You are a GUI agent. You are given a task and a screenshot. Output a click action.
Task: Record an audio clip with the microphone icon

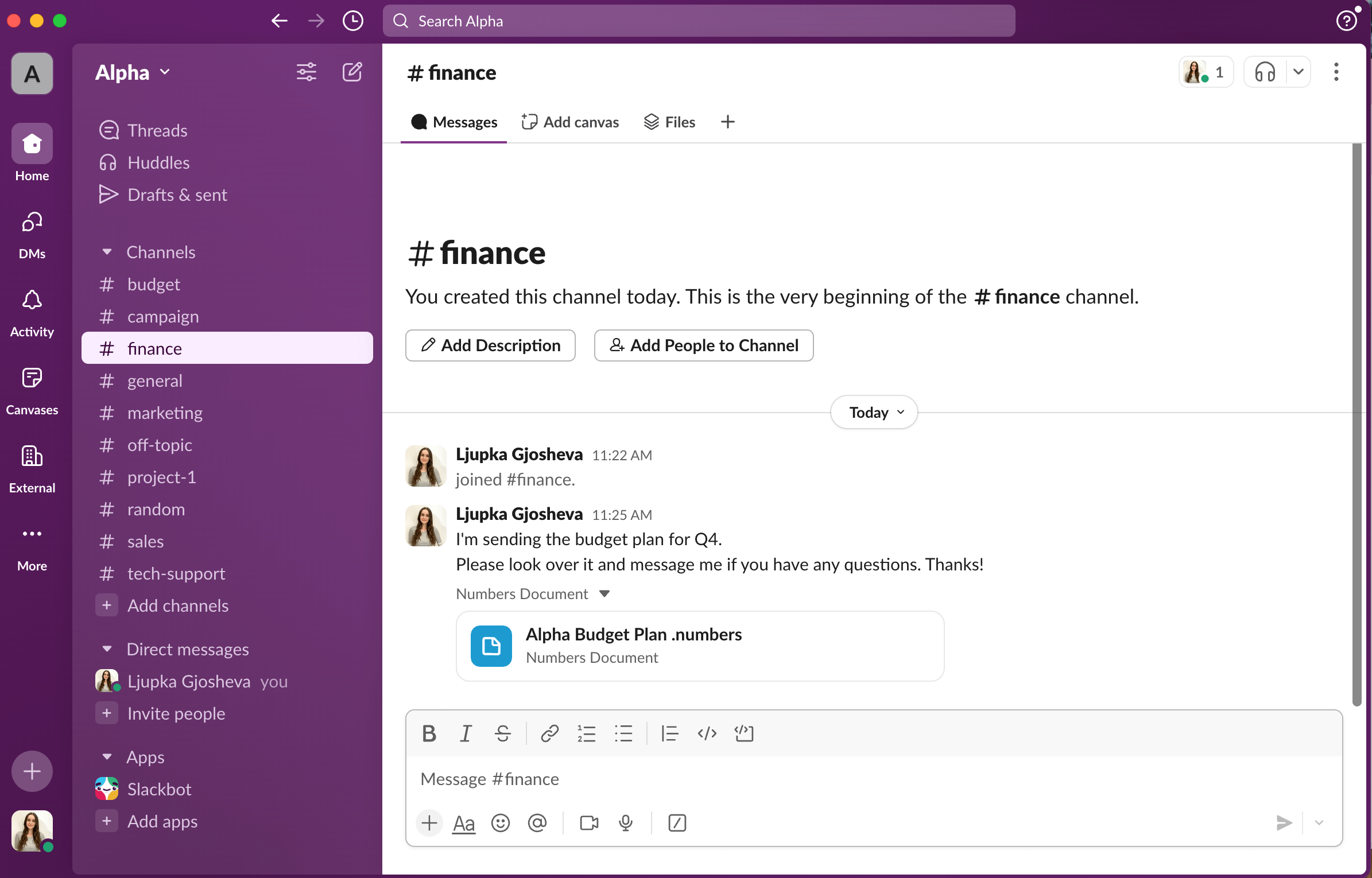(626, 823)
